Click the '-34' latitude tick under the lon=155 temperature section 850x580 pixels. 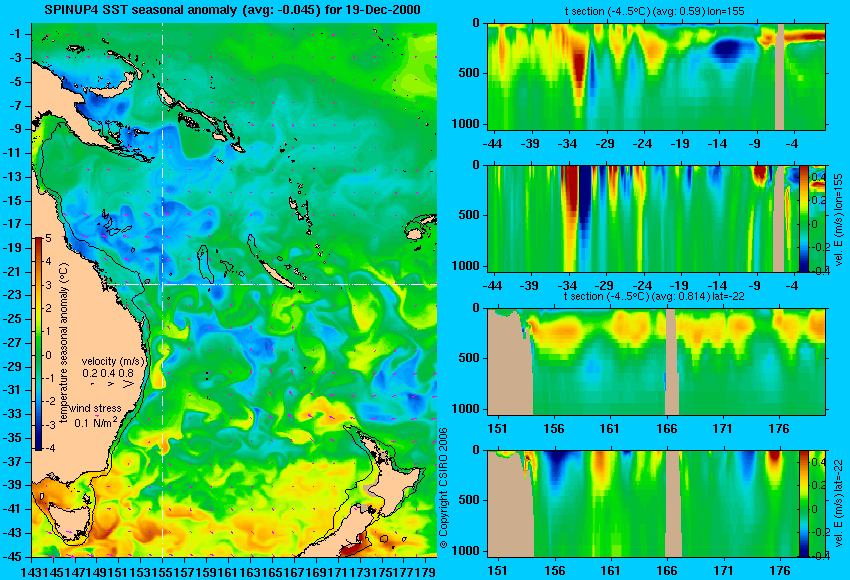point(567,144)
